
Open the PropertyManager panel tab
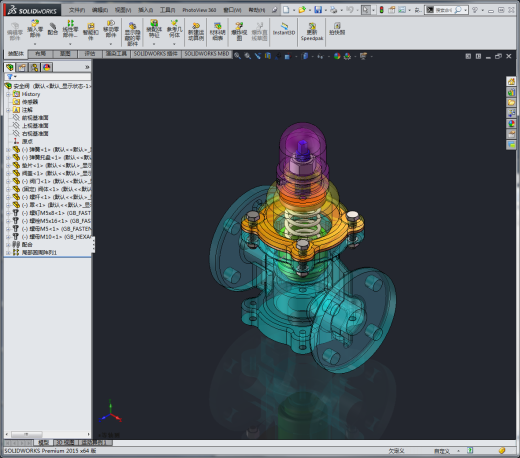tap(22, 68)
